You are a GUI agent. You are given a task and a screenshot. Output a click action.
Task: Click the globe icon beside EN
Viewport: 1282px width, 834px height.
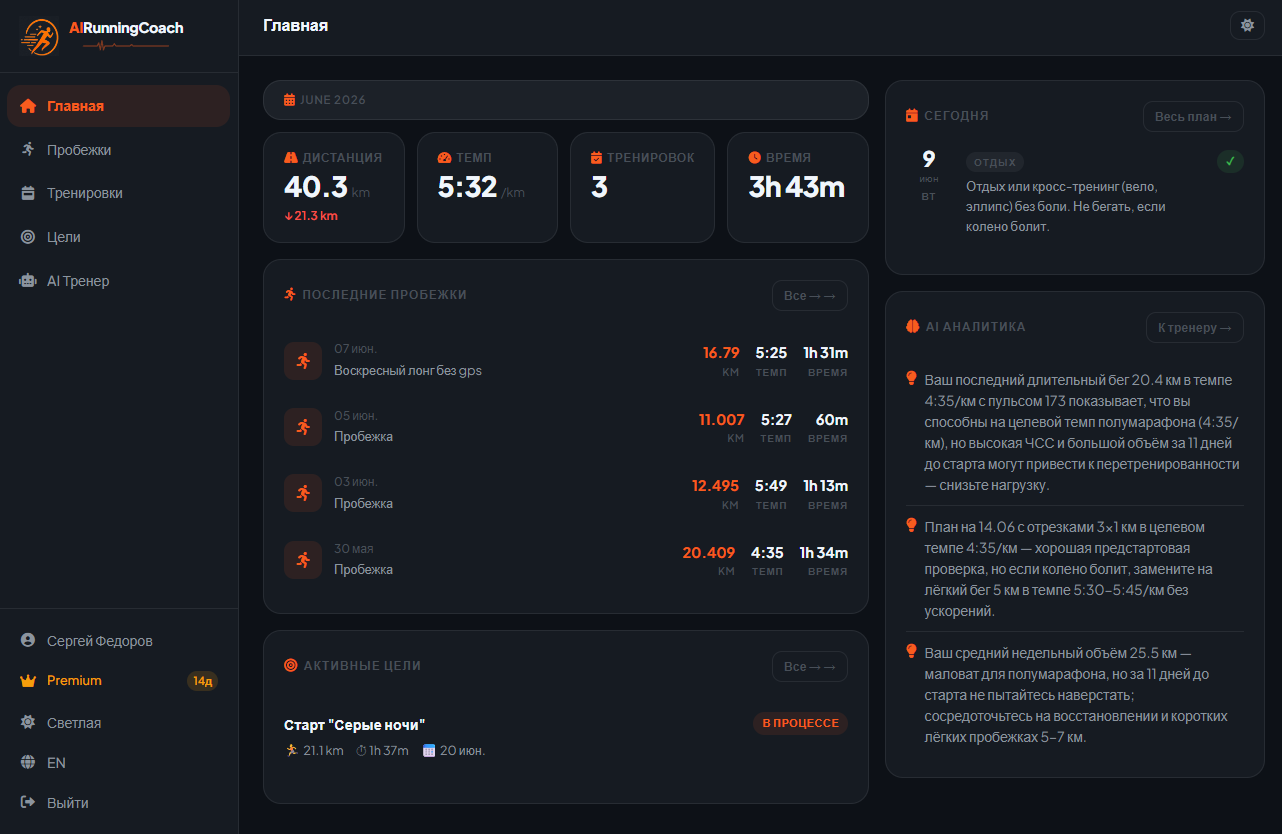pos(28,762)
